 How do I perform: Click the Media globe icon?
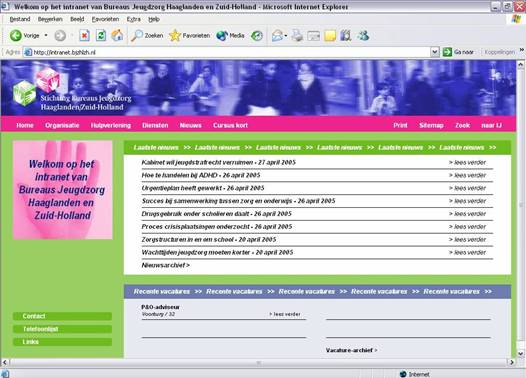coord(222,36)
